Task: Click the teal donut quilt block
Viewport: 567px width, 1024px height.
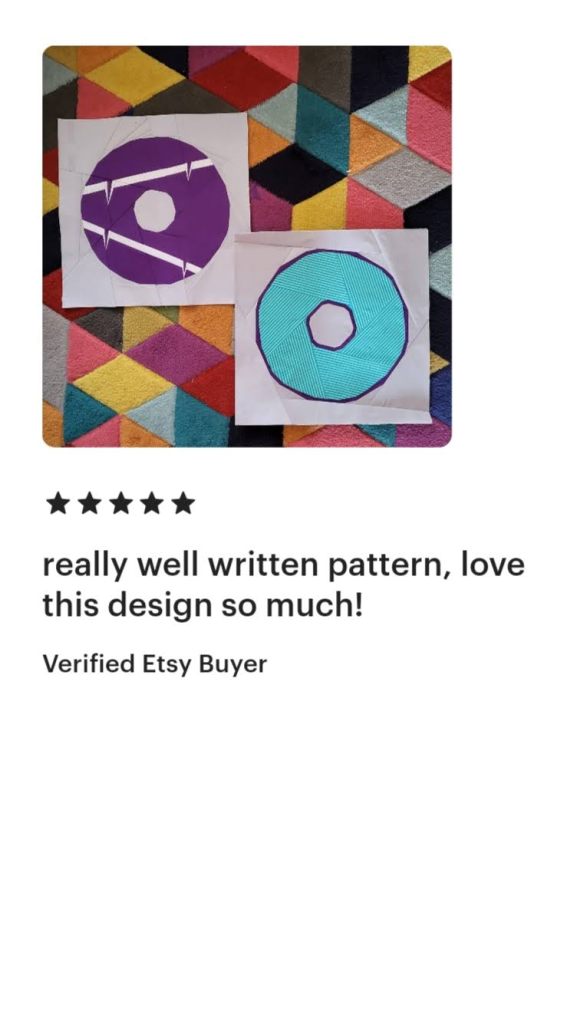Action: tap(332, 325)
